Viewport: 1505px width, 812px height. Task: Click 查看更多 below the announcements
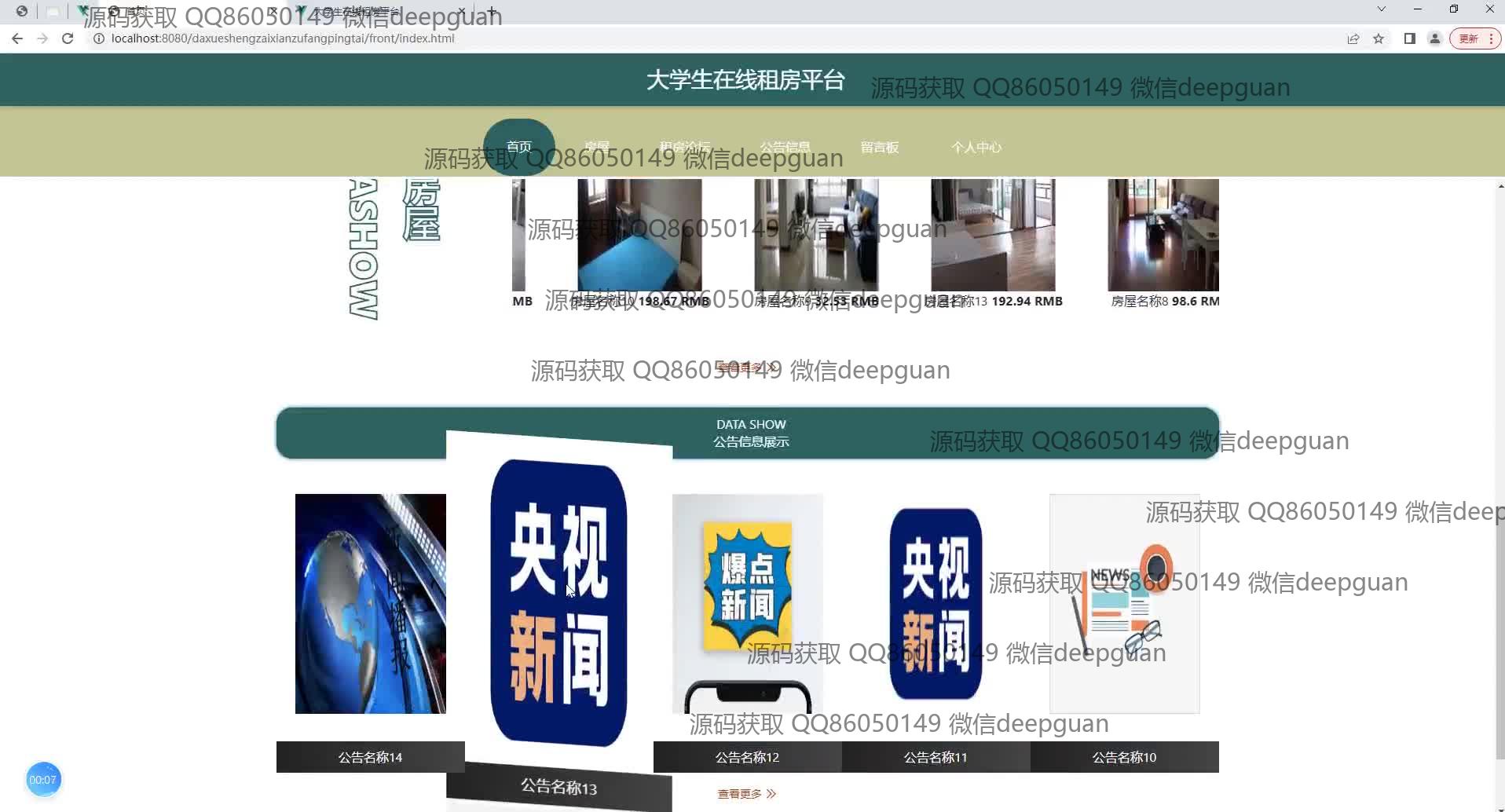point(746,794)
